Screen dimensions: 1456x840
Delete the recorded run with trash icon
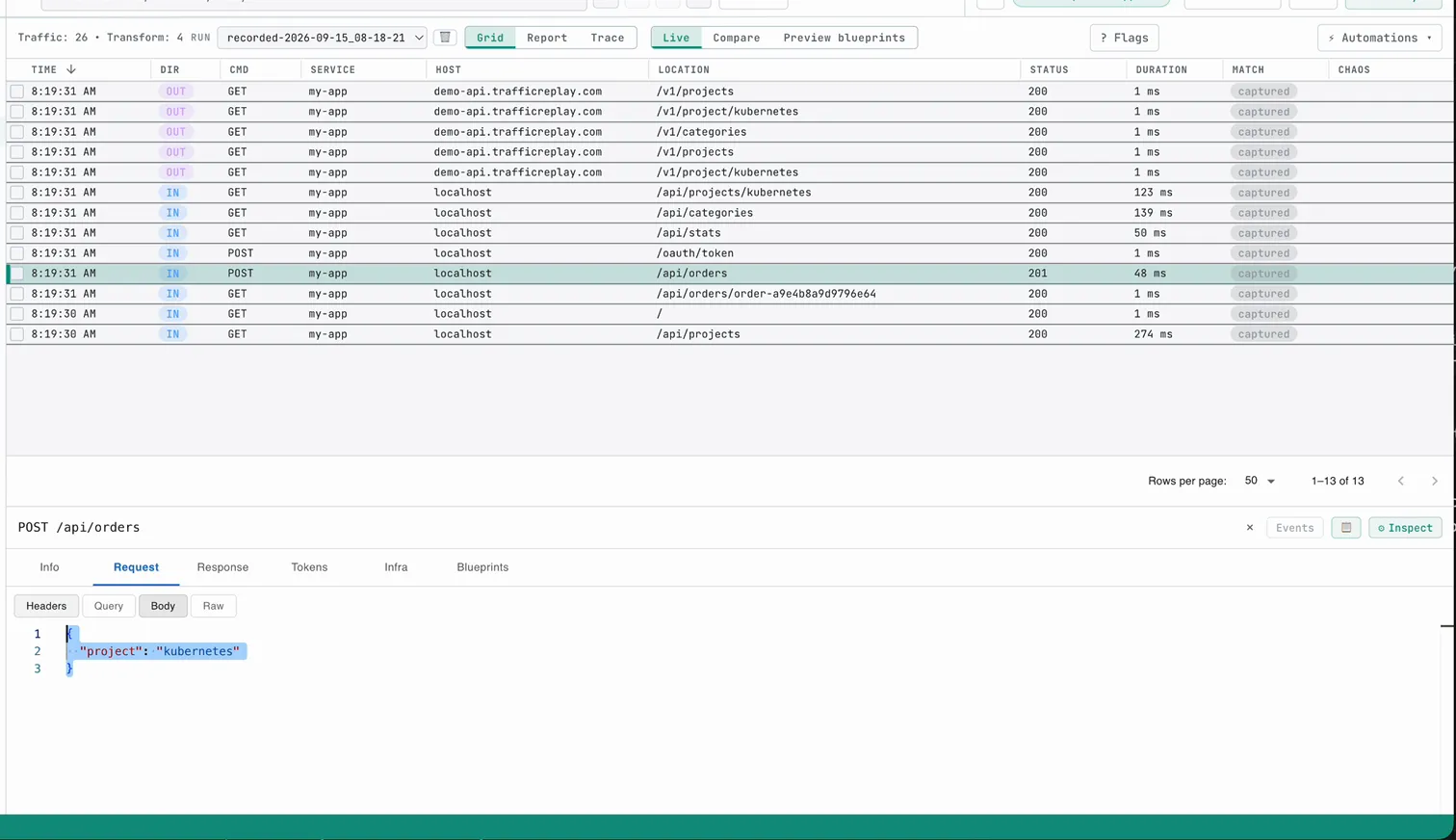pos(445,38)
